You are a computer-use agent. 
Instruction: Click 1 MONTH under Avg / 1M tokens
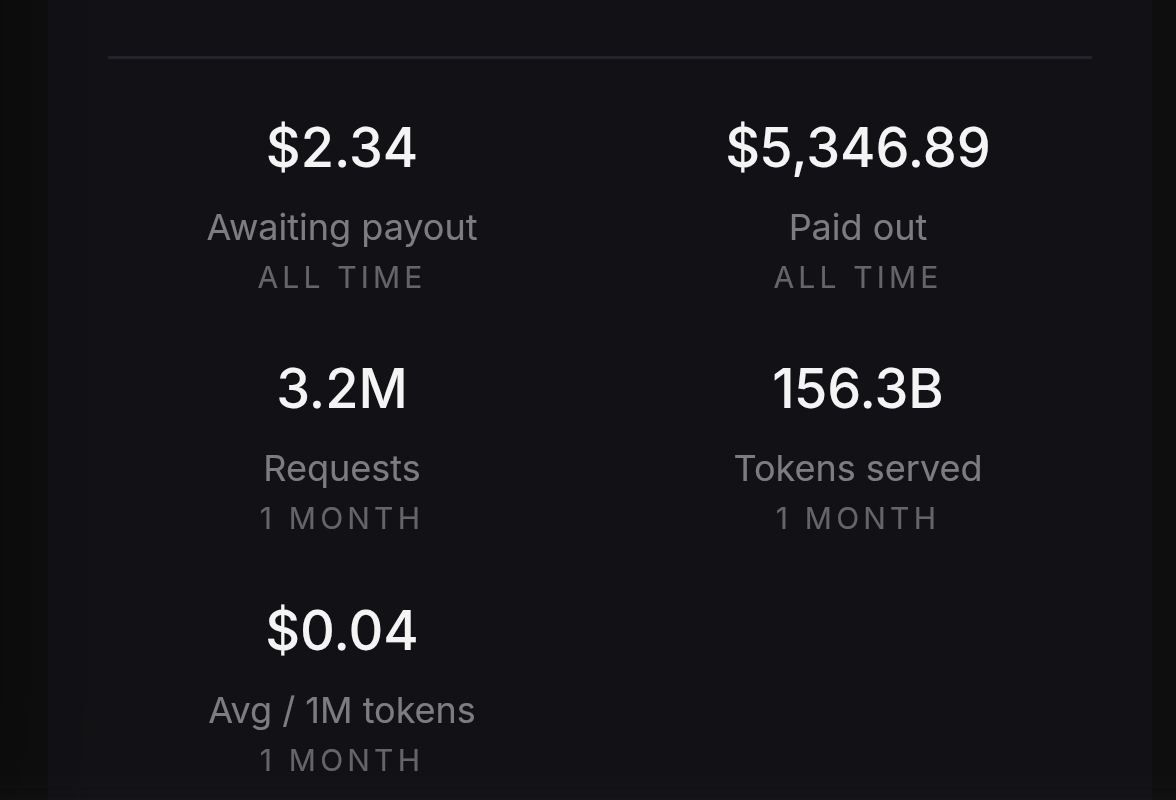click(341, 761)
